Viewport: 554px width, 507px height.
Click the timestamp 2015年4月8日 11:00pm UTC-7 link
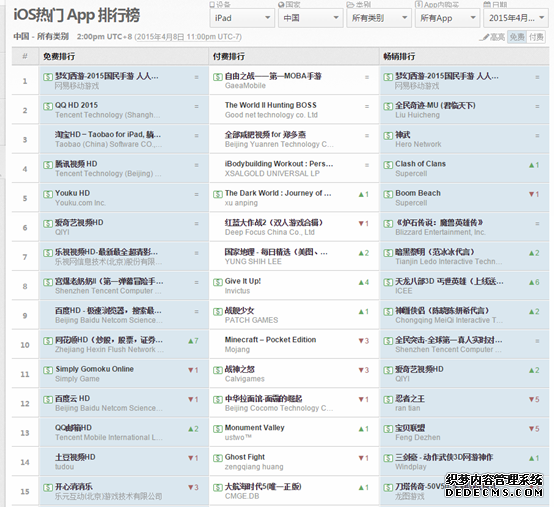[x=188, y=37]
